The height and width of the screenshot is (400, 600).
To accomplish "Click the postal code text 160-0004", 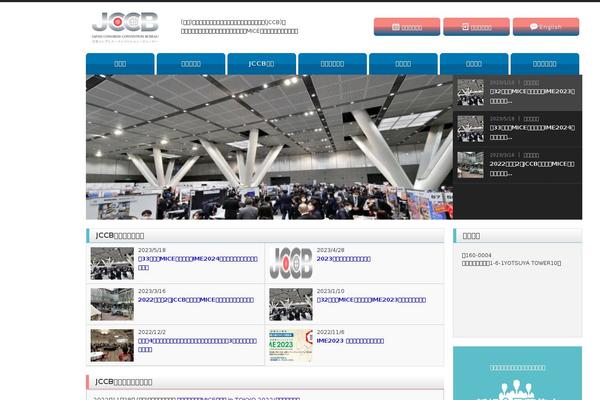I will click(x=476, y=255).
